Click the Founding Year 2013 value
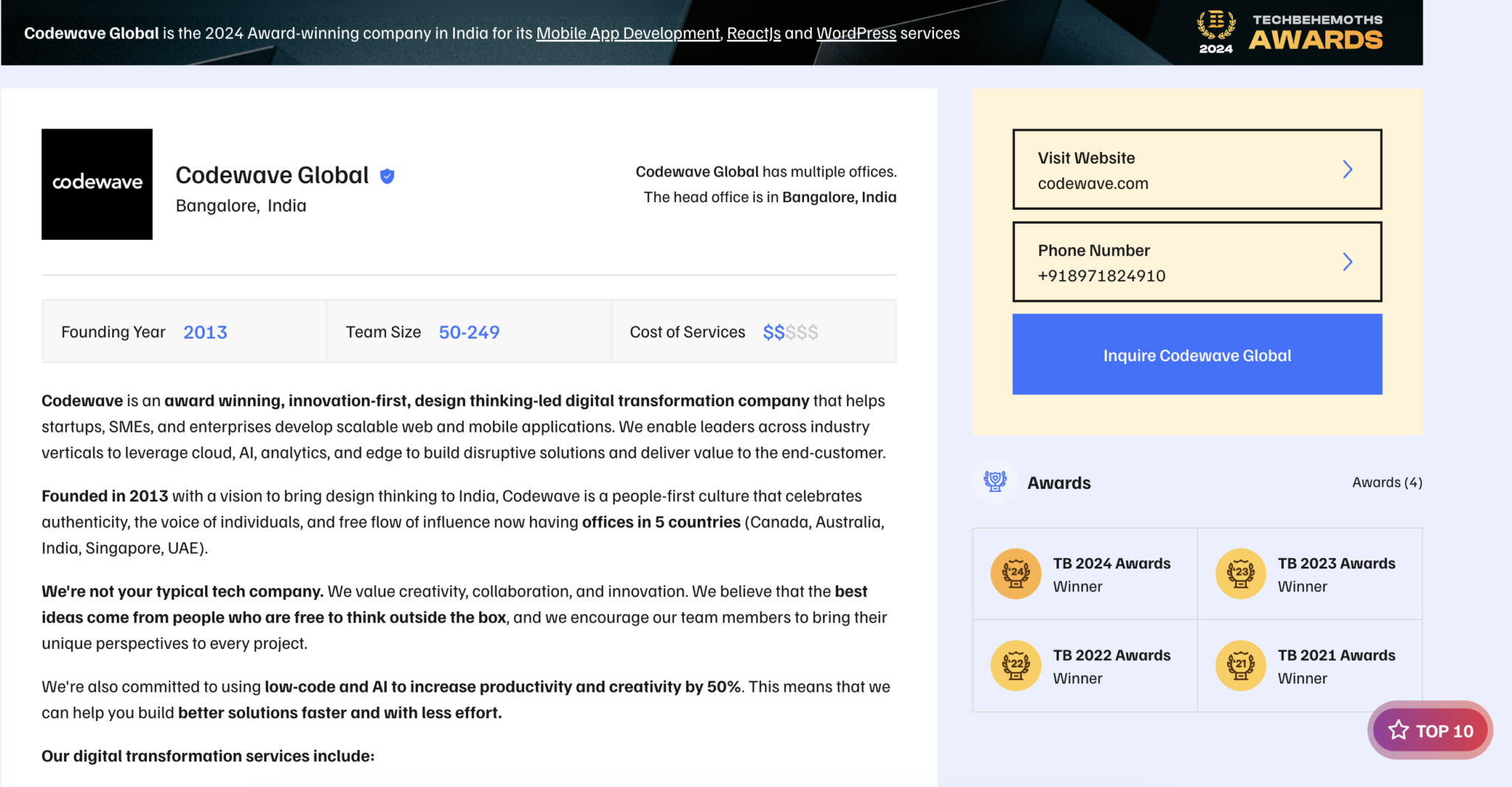Viewport: 1512px width, 787px height. [205, 331]
